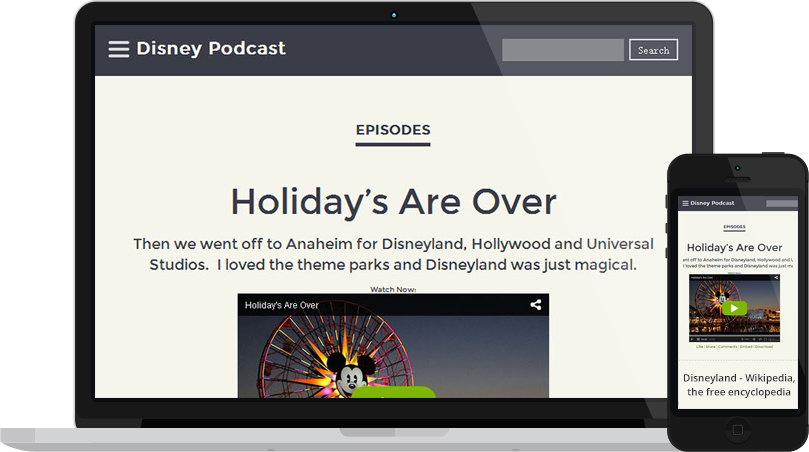Tap the share icon on the phone video
The height and width of the screenshot is (452, 809).
[x=776, y=278]
